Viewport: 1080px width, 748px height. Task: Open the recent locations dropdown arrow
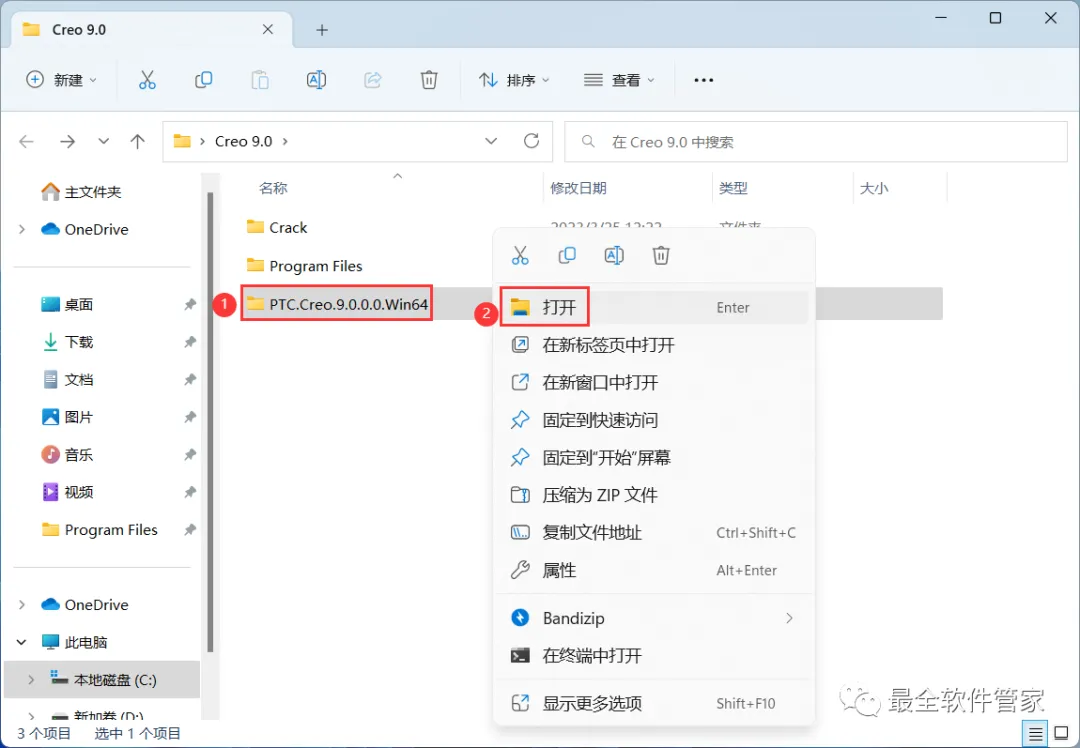(103, 141)
